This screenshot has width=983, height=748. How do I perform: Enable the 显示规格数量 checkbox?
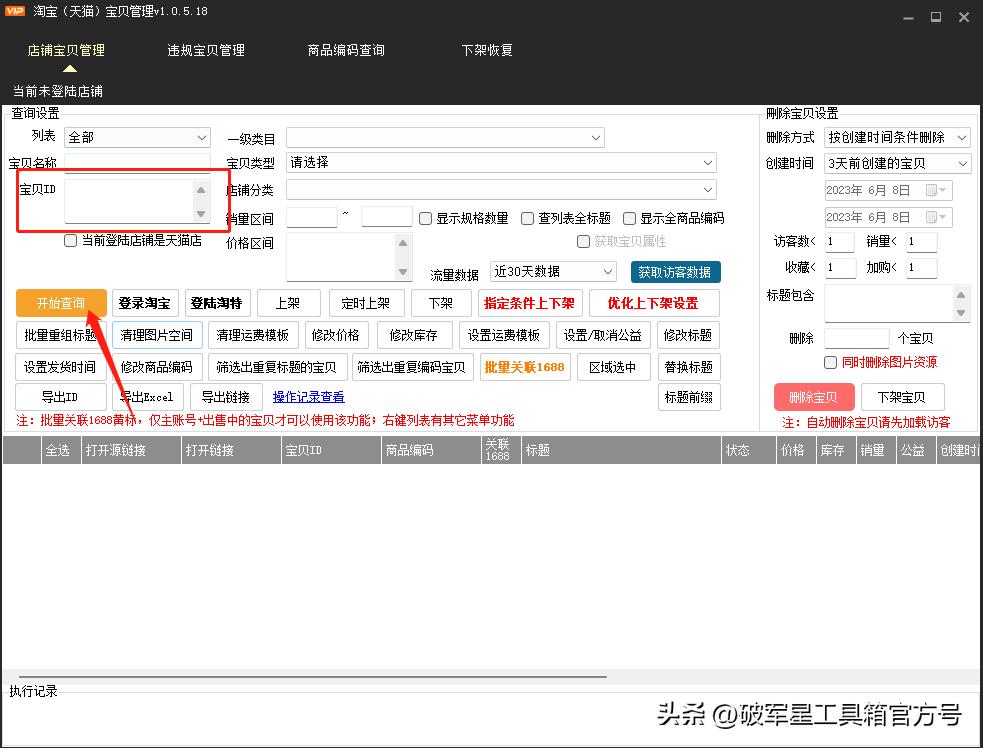(x=425, y=217)
